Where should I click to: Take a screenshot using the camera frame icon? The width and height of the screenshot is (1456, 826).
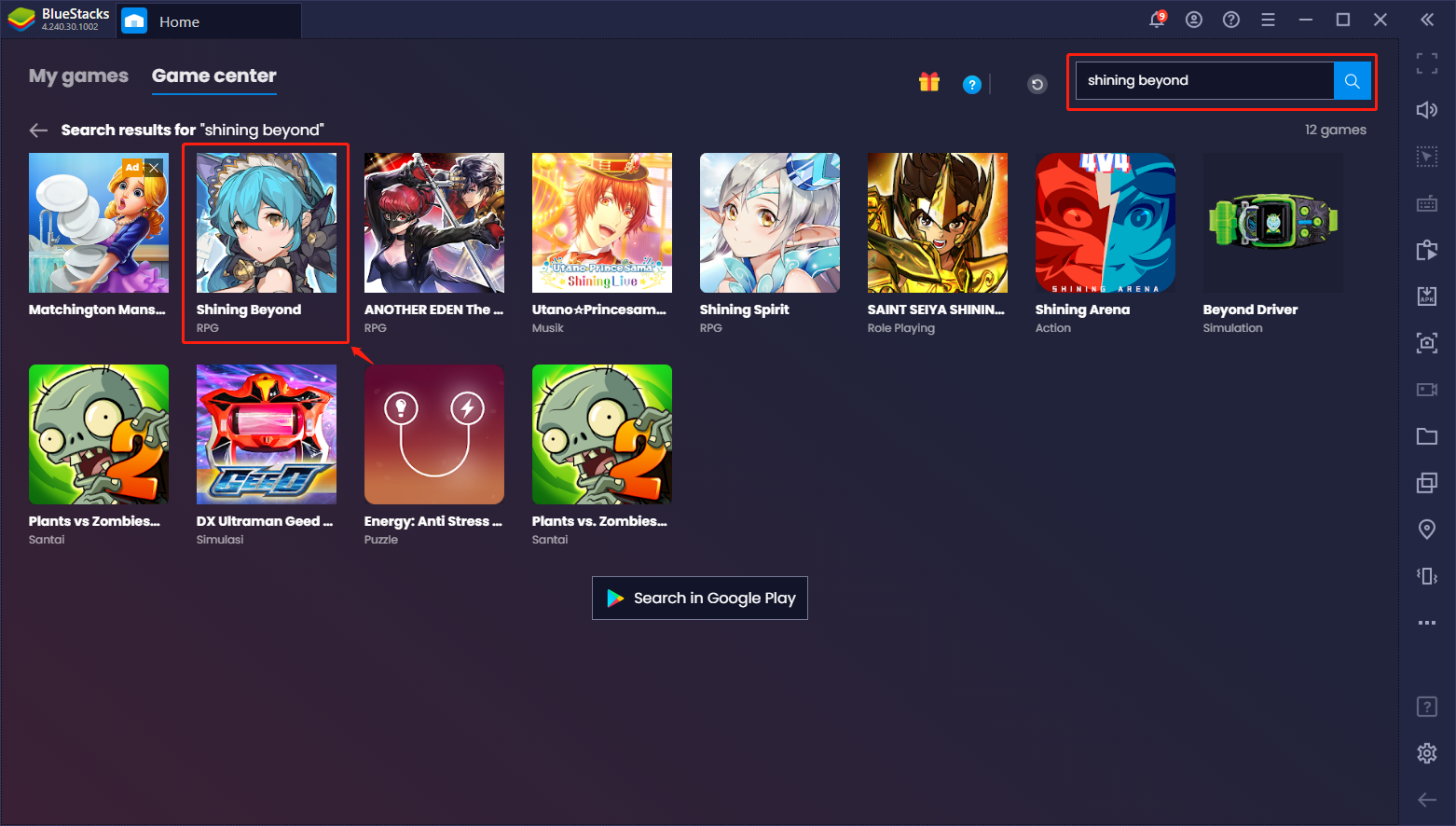1427,343
